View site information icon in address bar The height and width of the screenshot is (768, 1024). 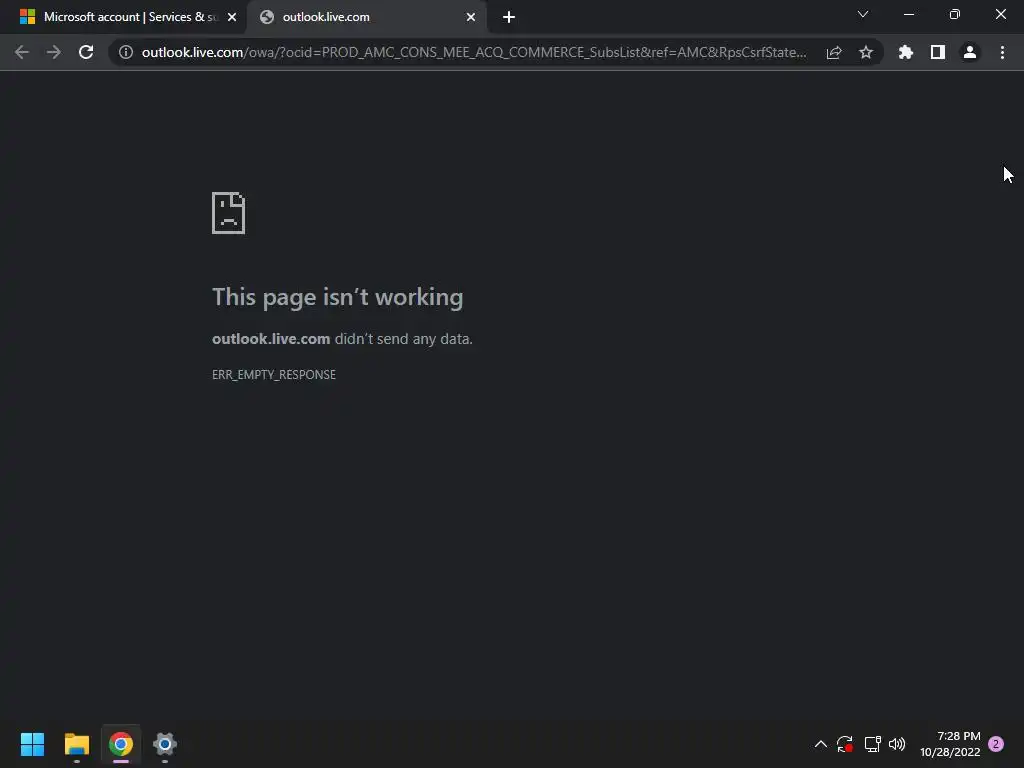coord(125,52)
